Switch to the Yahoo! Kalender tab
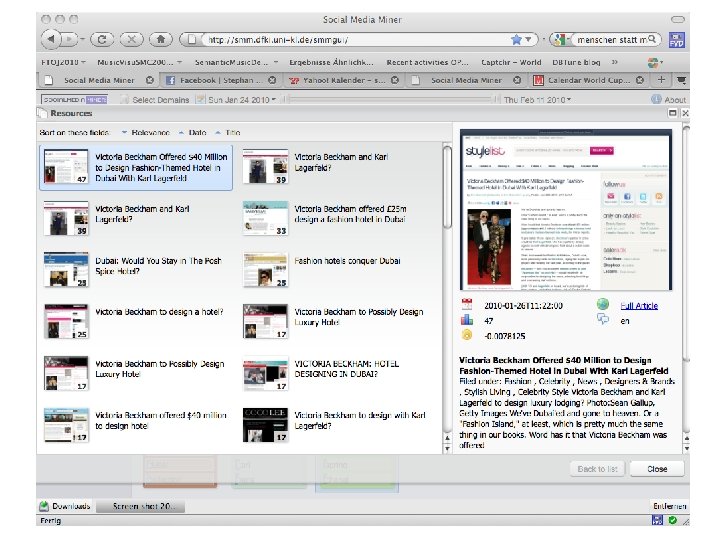The image size is (720, 540). click(x=343, y=80)
